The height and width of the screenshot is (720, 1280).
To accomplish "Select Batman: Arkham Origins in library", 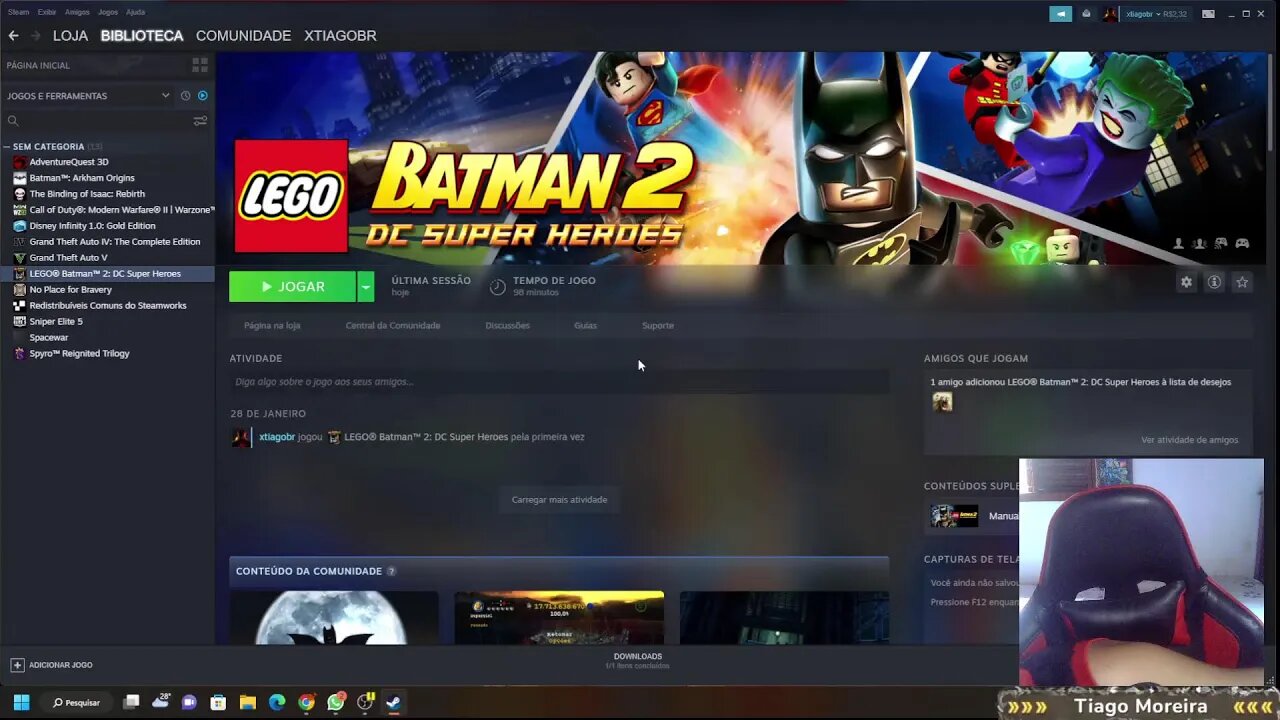I will coord(82,177).
